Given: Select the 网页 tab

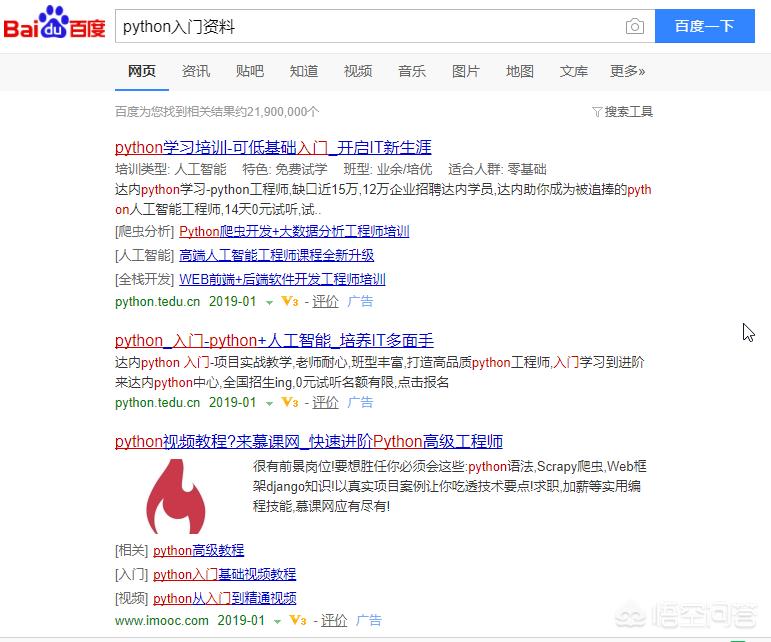Looking at the screenshot, I should coord(142,71).
